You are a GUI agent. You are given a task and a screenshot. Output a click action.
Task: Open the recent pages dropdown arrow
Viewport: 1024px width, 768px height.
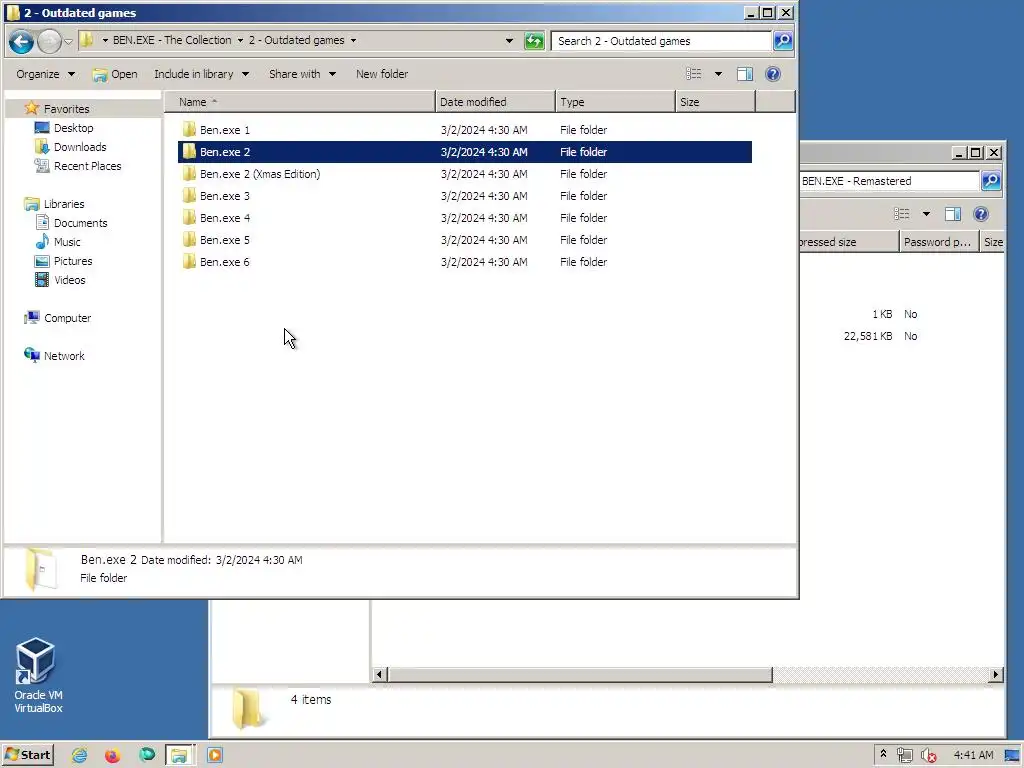click(x=69, y=42)
